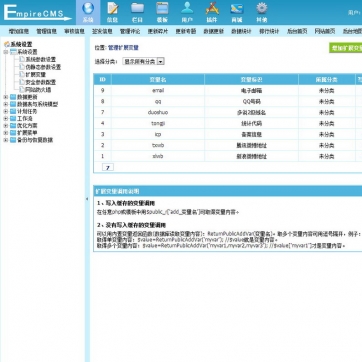Click the 变量名 column header
This screenshot has width=362, height=362.
[158, 80]
